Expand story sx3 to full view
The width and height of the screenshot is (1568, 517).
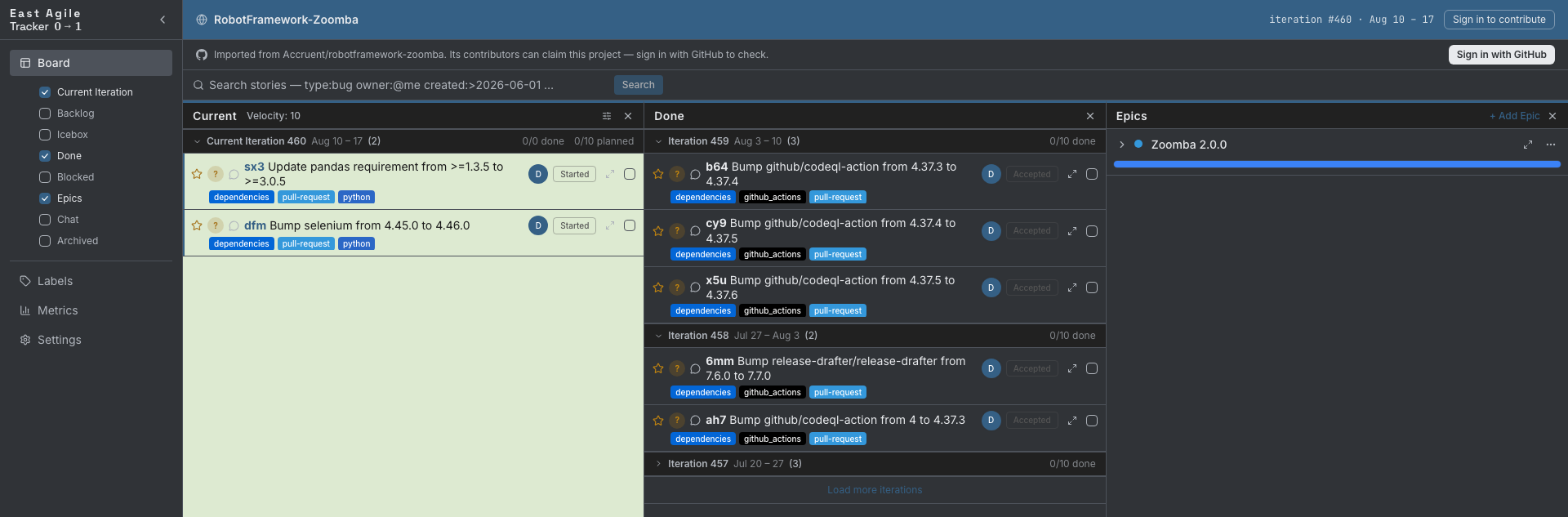[x=609, y=174]
